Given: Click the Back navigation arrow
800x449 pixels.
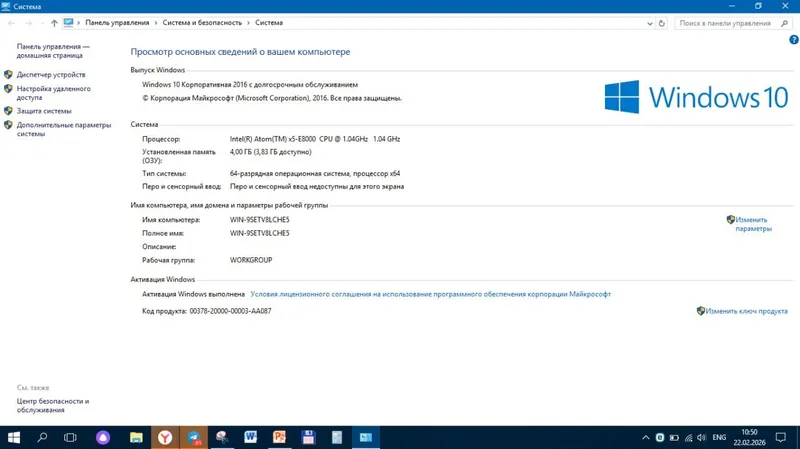Looking at the screenshot, I should coord(11,23).
